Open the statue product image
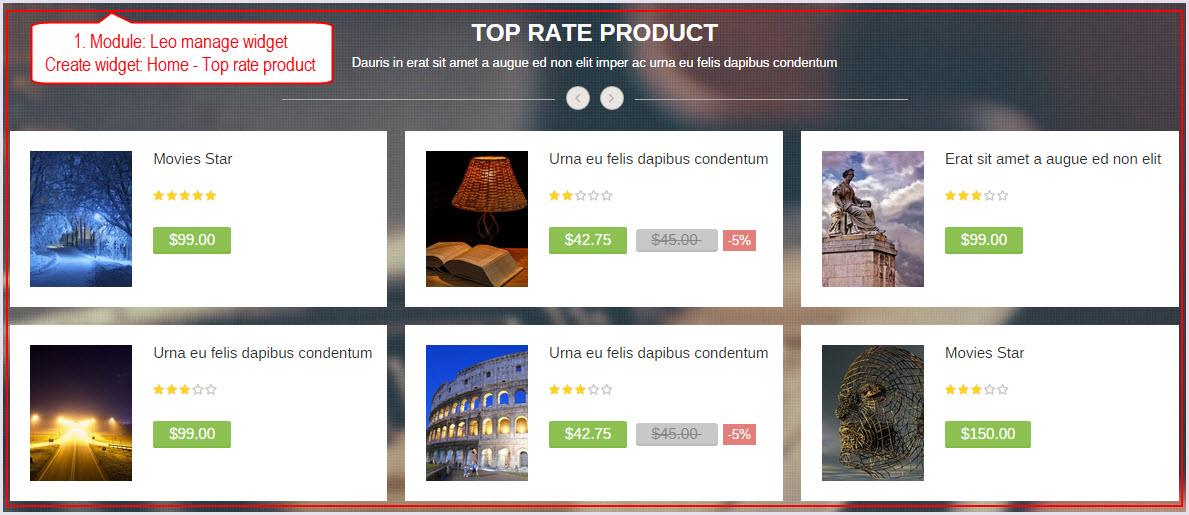The image size is (1189, 515). tap(873, 218)
